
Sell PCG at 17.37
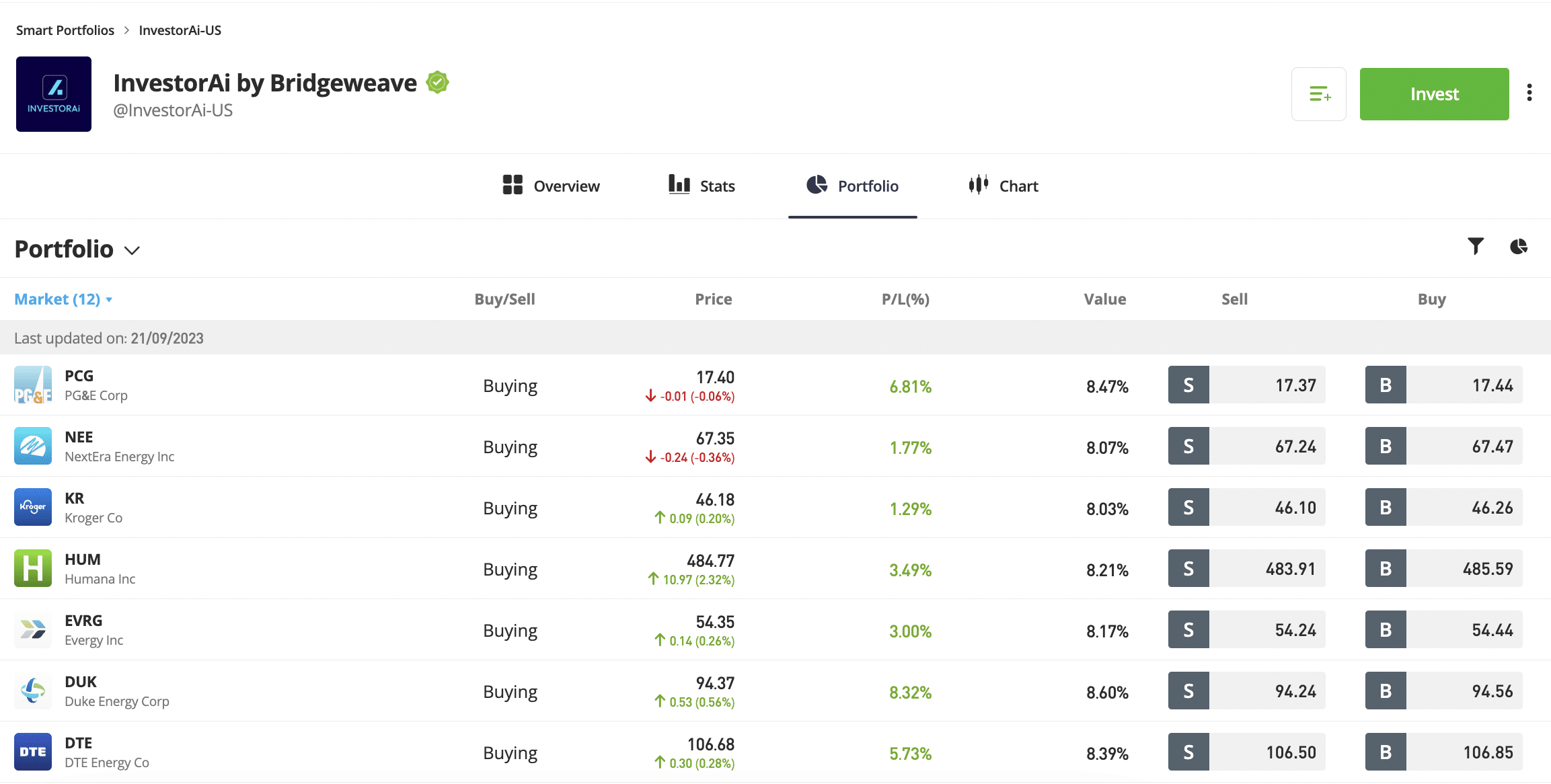[1246, 385]
